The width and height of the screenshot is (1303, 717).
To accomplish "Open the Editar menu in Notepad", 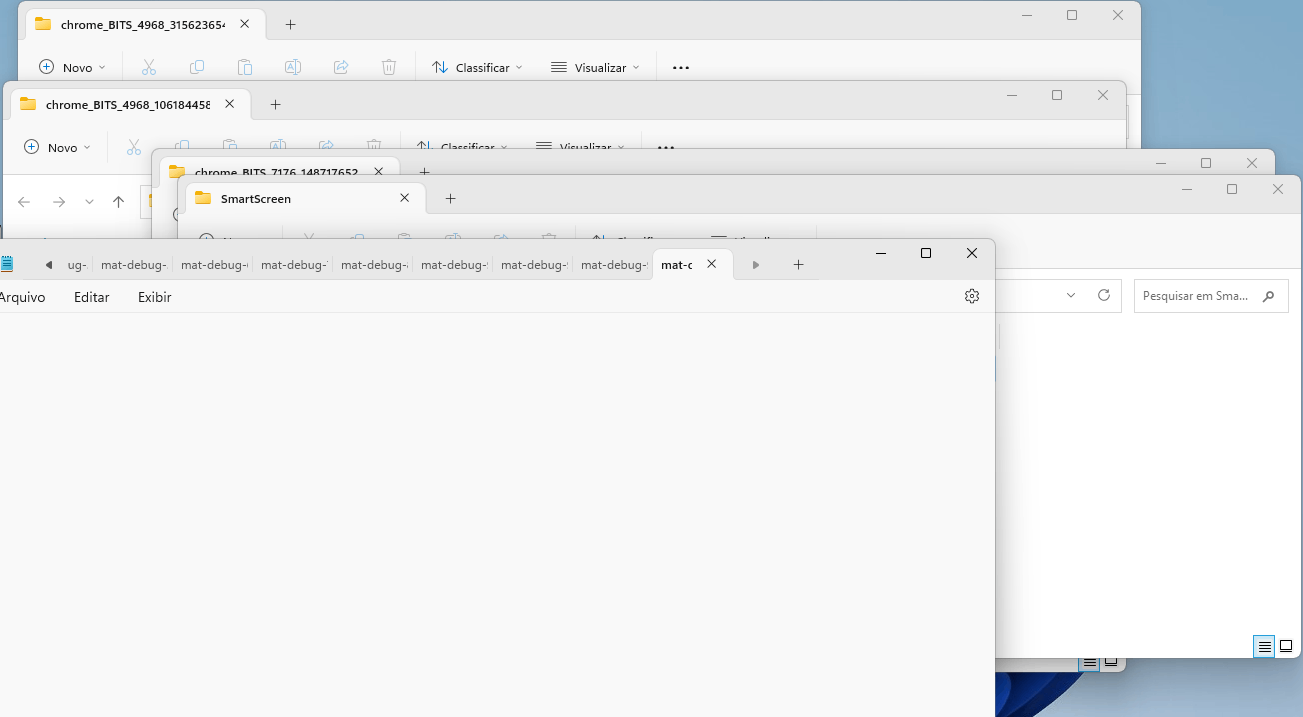I will coord(92,297).
